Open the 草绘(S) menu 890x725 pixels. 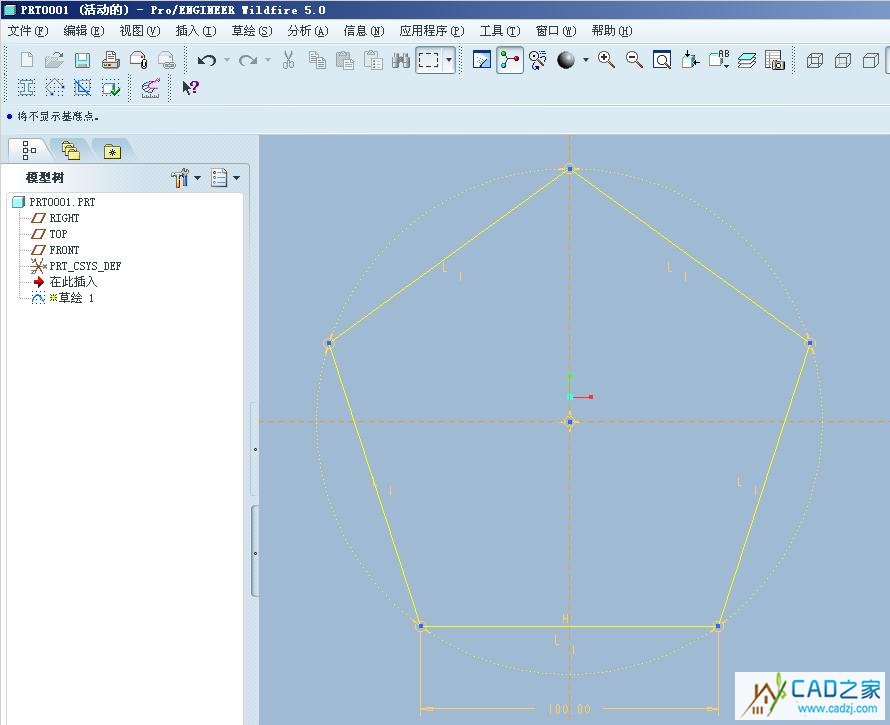251,31
